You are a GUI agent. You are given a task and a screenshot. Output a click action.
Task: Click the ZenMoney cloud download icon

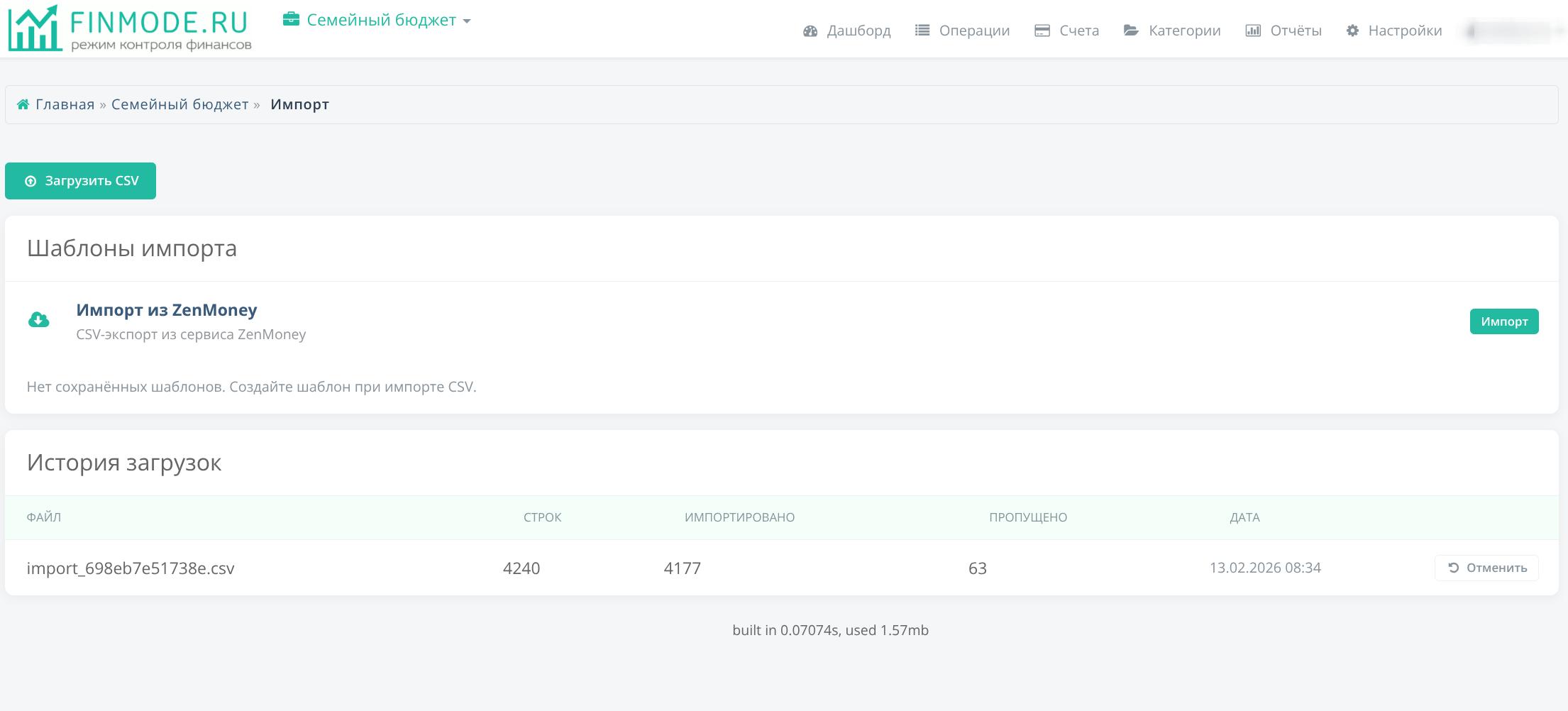(38, 321)
